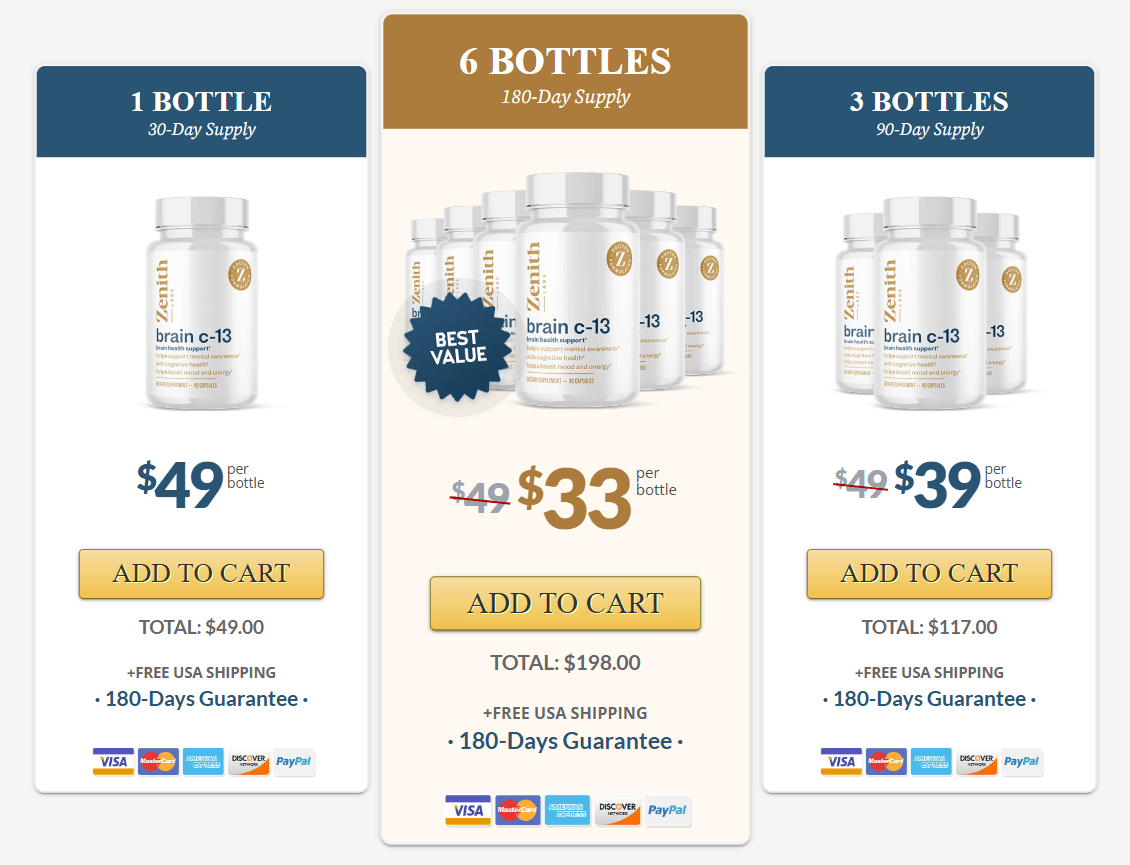
Task: Add the 6 Bottles supply to cart
Action: [565, 603]
